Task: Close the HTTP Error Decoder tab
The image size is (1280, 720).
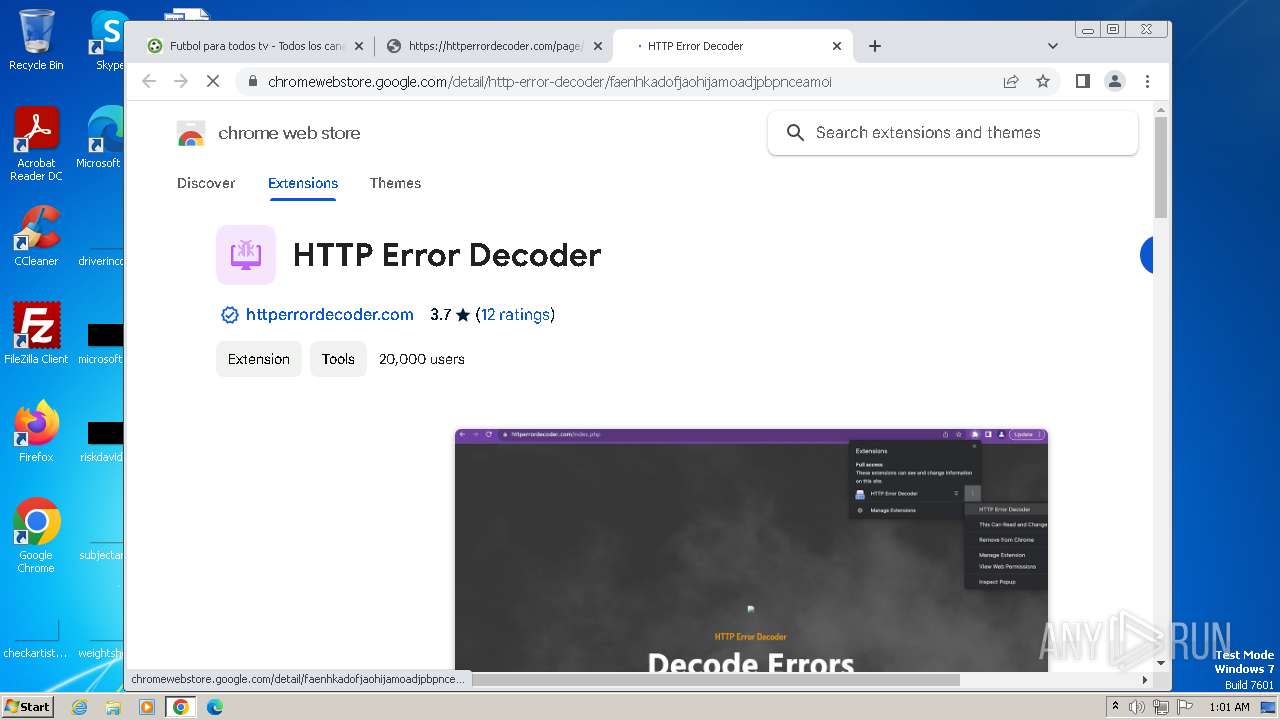Action: tap(837, 46)
